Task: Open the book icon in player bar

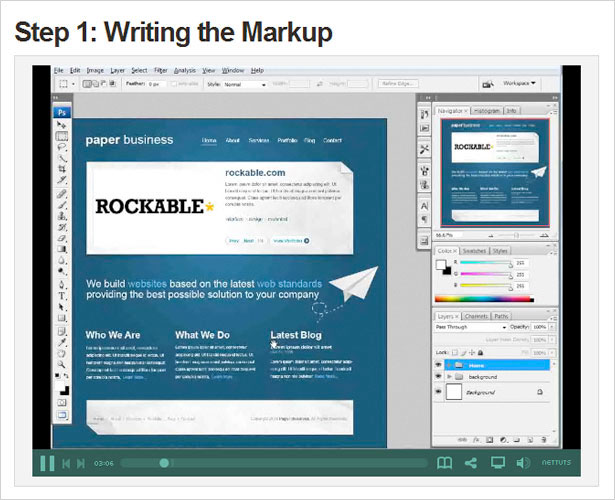Action: [x=444, y=463]
